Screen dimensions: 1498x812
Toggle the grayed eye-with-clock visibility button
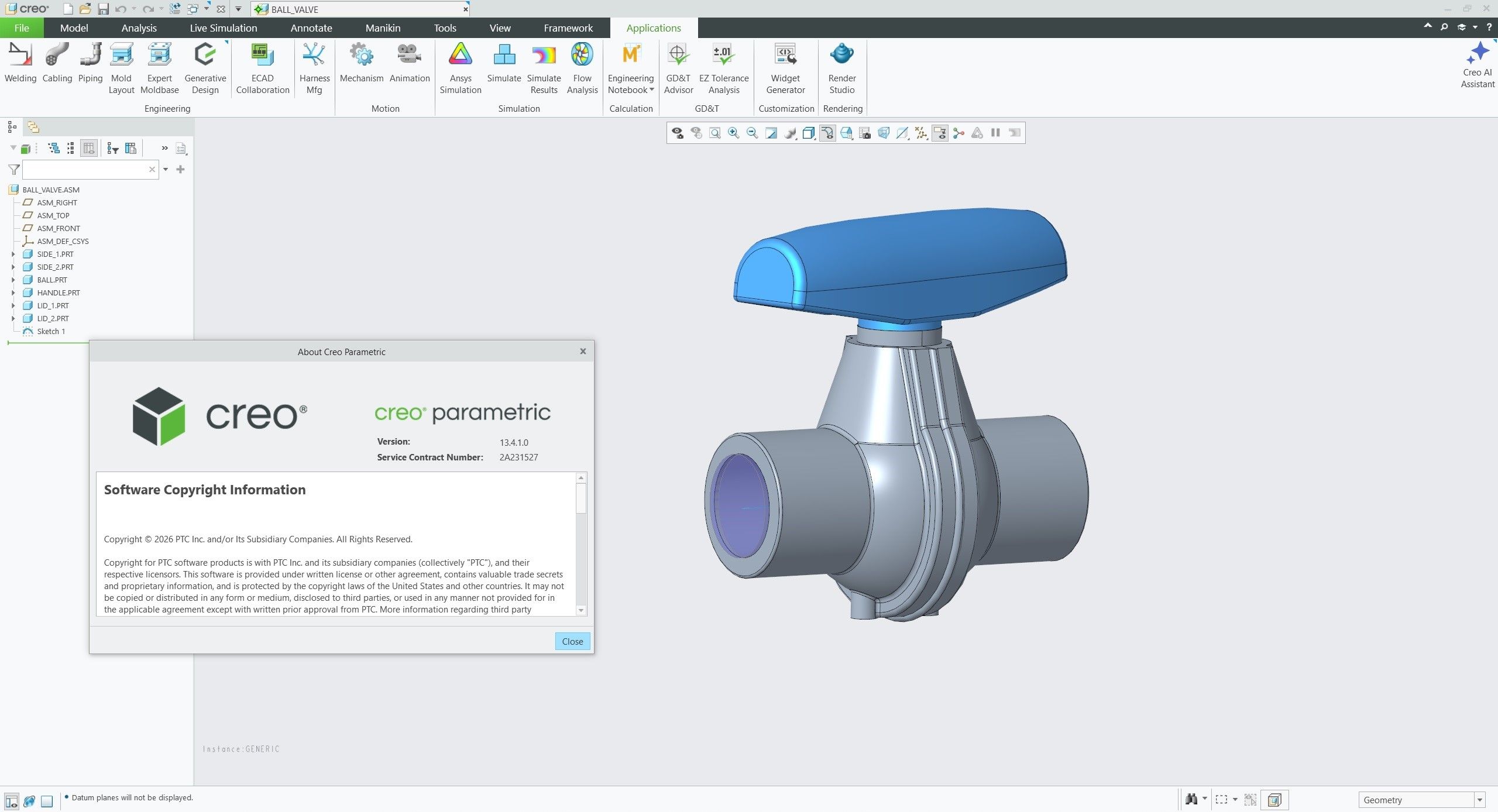click(x=696, y=133)
